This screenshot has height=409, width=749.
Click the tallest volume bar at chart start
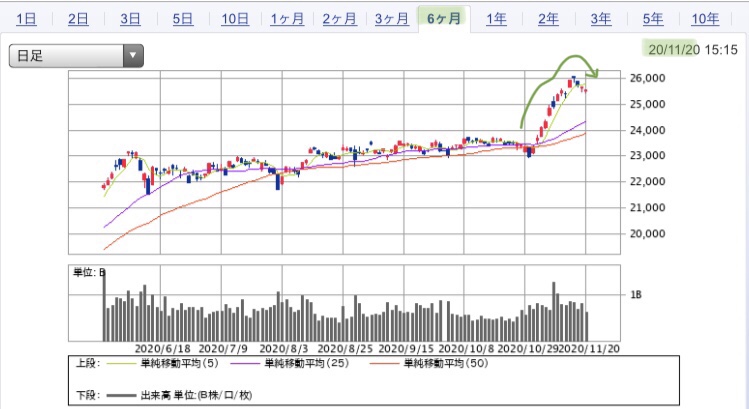104,304
